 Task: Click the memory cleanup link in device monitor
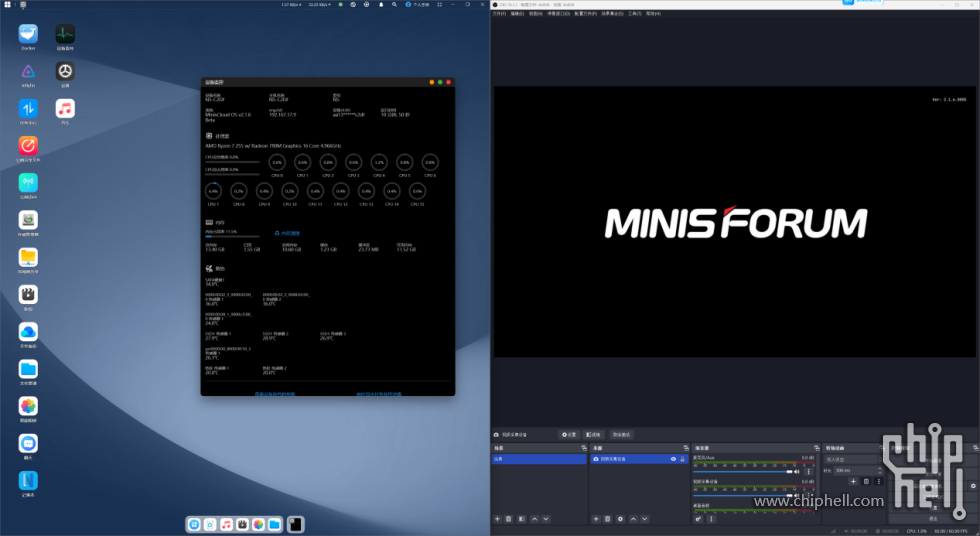[x=287, y=233]
